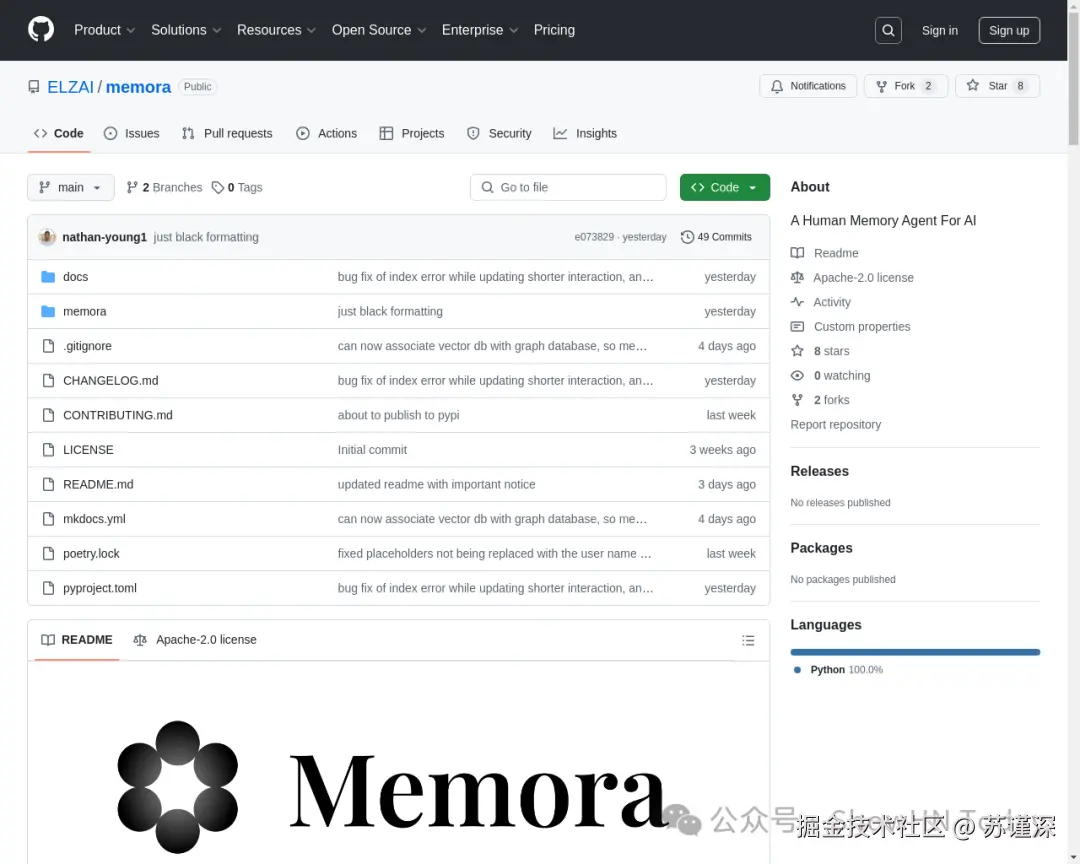Click the Notifications bell icon

click(x=776, y=86)
